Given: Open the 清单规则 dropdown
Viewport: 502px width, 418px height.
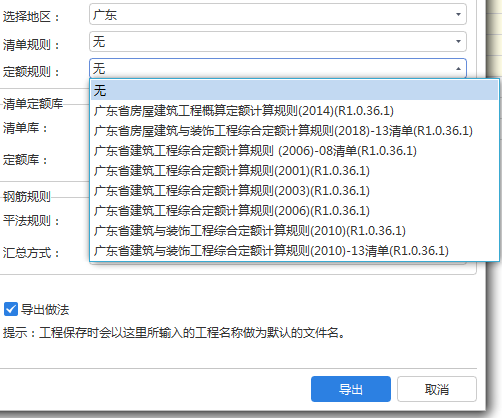Looking at the screenshot, I should point(278,42).
